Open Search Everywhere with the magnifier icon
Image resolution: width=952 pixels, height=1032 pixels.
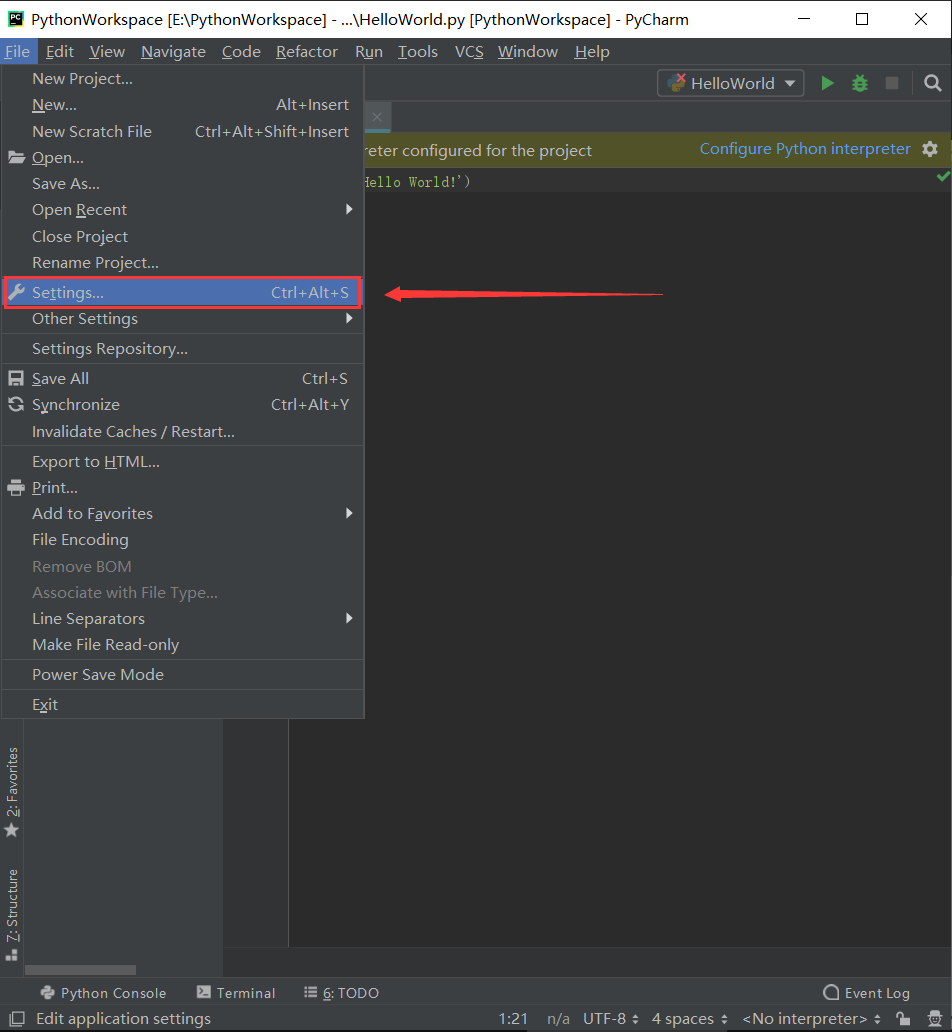pos(932,83)
